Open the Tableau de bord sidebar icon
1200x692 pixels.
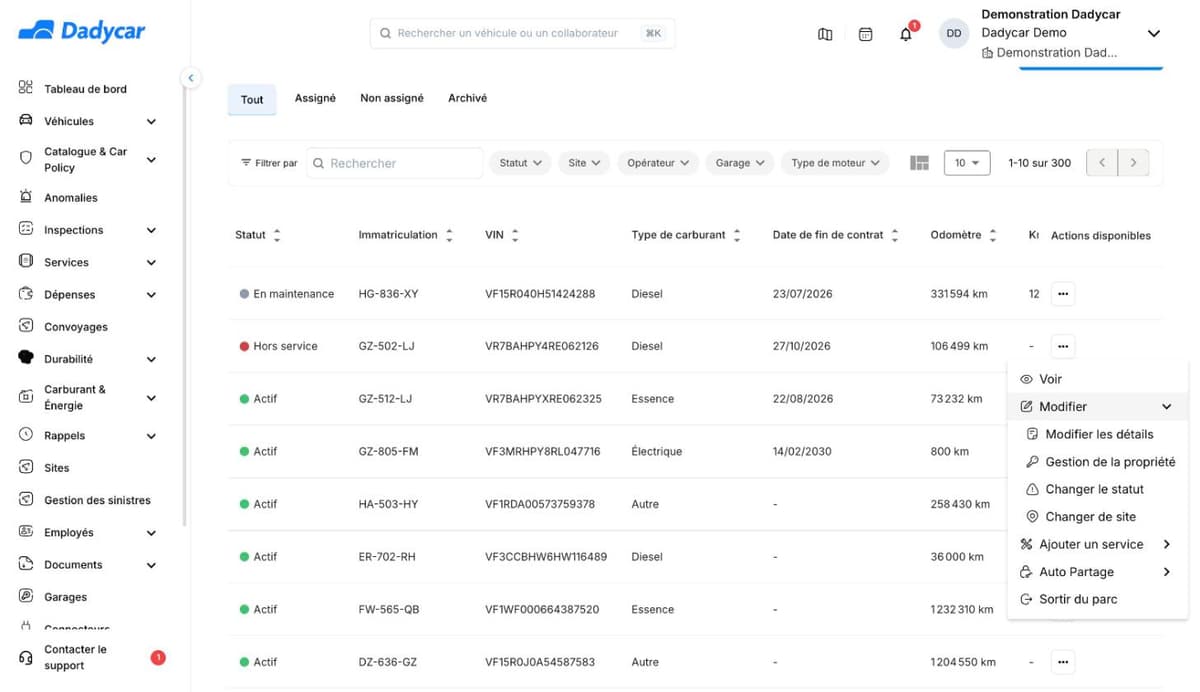point(26,88)
